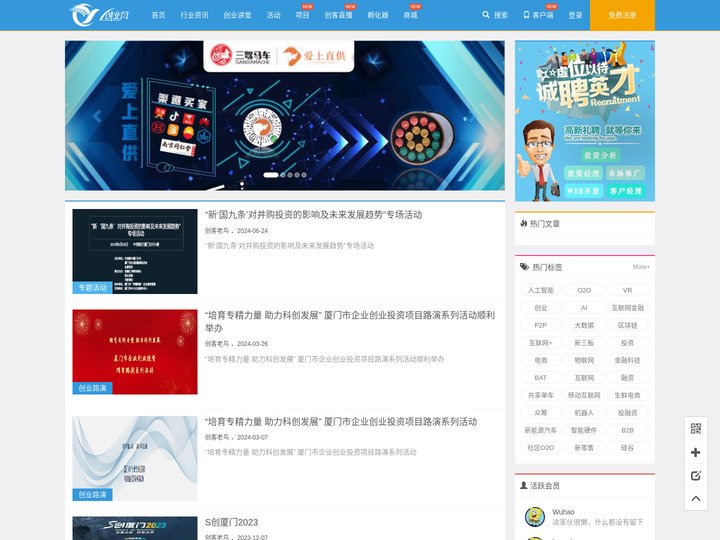Go back to top via arrow button
Viewport: 720px width, 540px height.
[x=696, y=499]
